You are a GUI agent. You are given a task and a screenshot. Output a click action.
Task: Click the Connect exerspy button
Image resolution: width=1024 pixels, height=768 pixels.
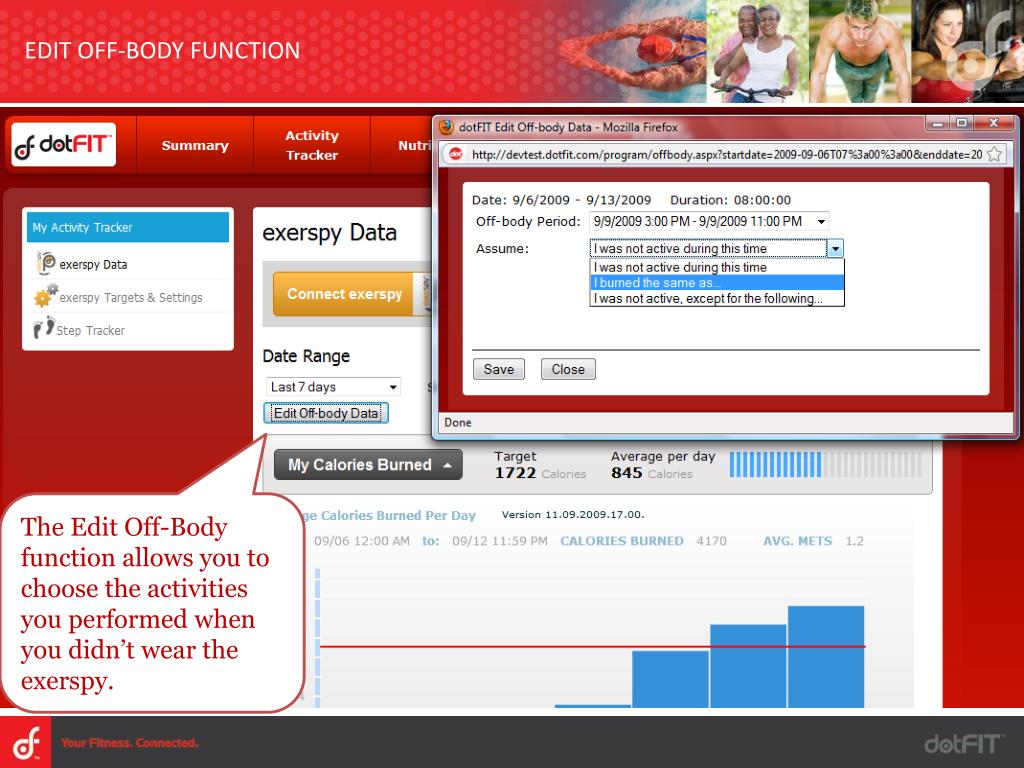344,294
